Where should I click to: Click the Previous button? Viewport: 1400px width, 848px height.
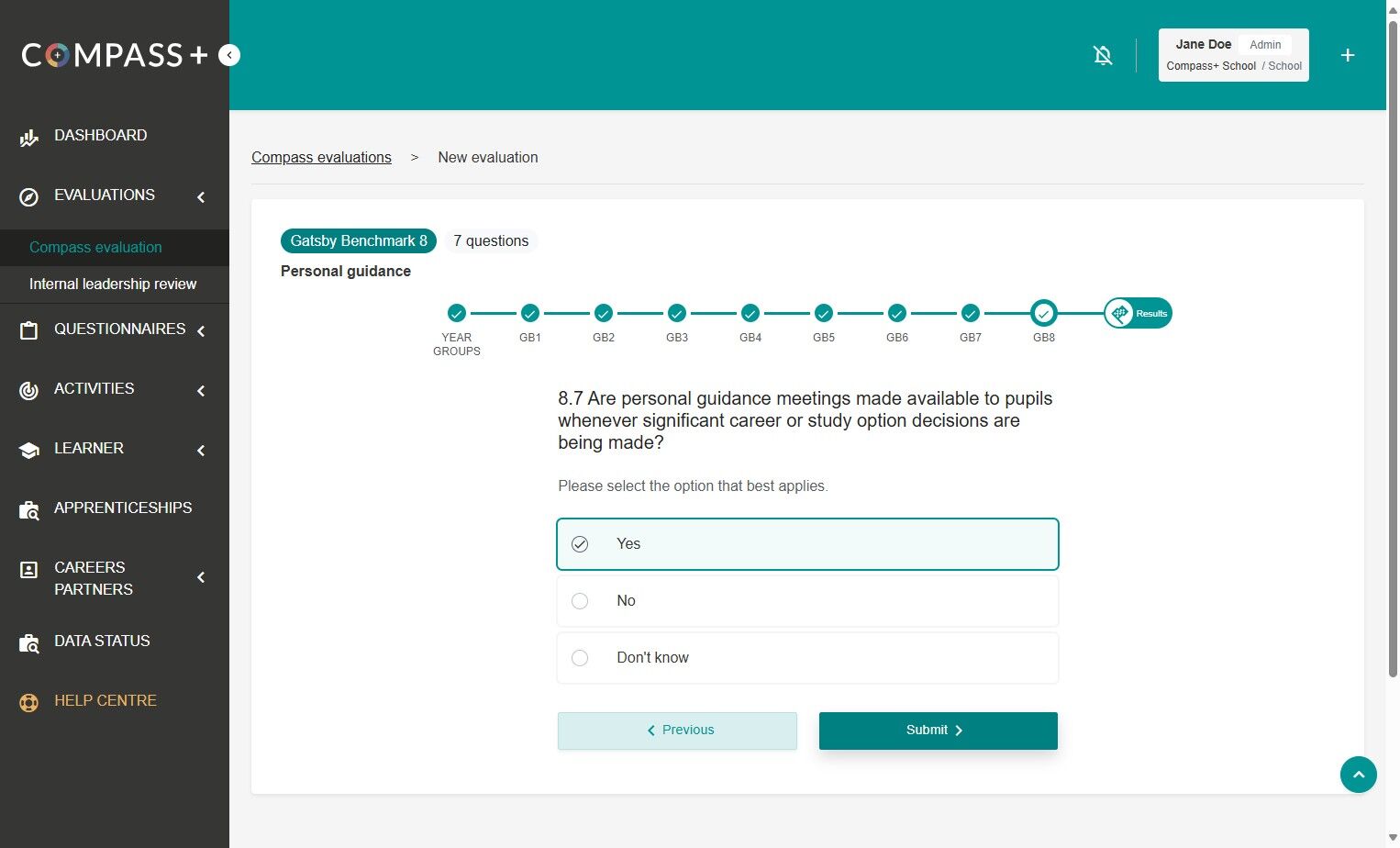pyautogui.click(x=677, y=731)
